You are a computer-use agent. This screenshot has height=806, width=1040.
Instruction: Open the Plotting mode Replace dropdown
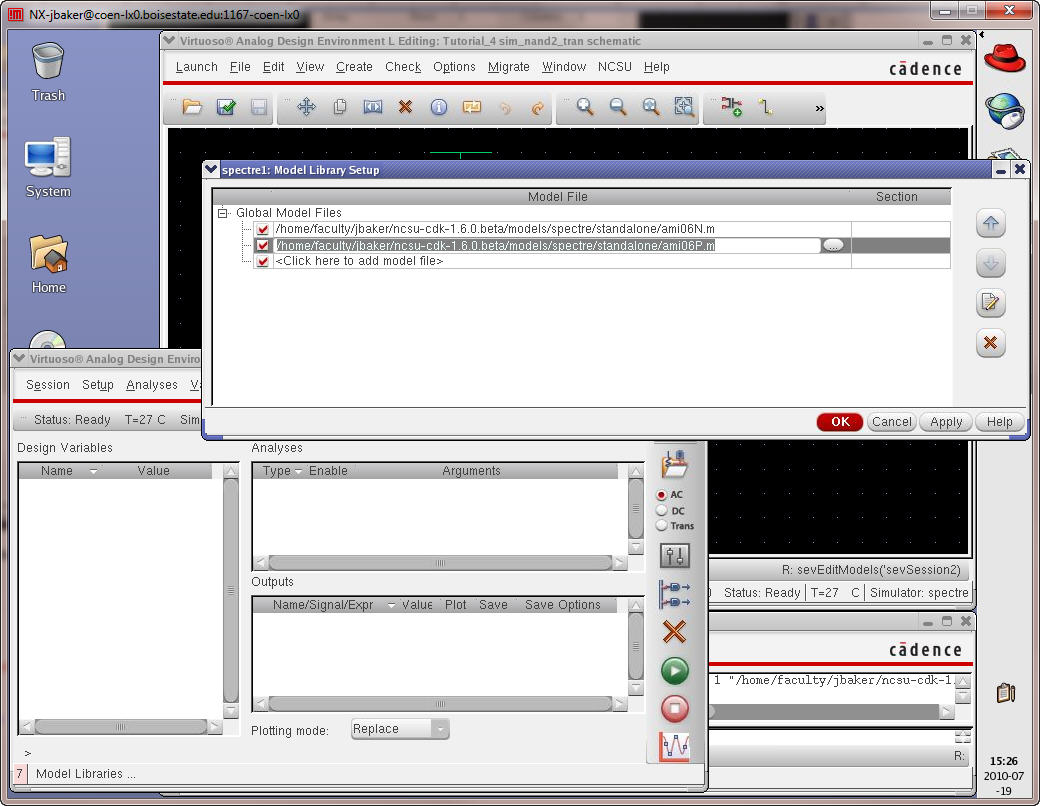click(400, 729)
